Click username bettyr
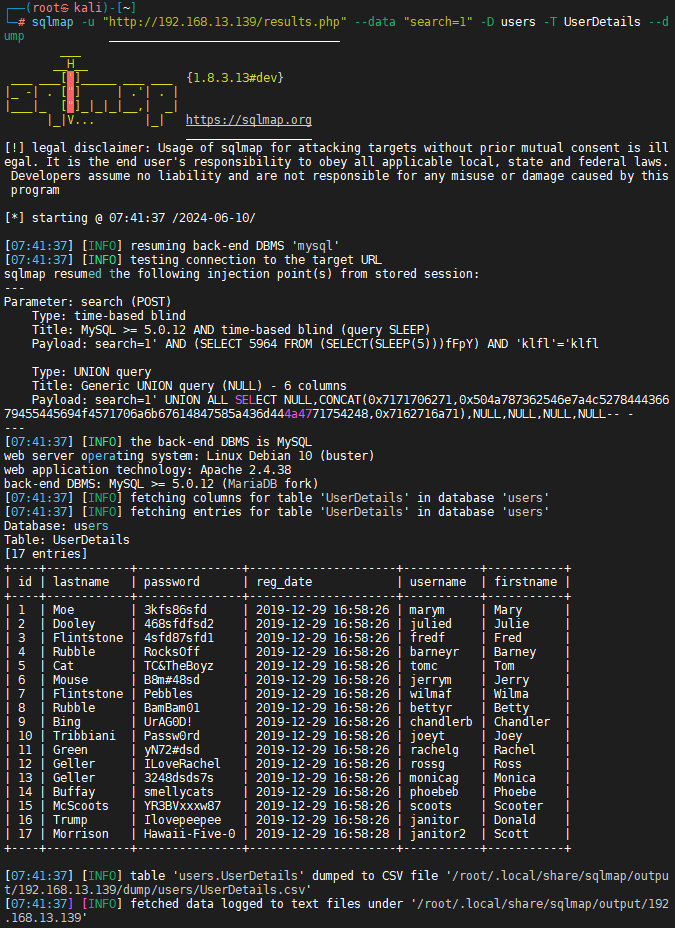 pyautogui.click(x=431, y=708)
